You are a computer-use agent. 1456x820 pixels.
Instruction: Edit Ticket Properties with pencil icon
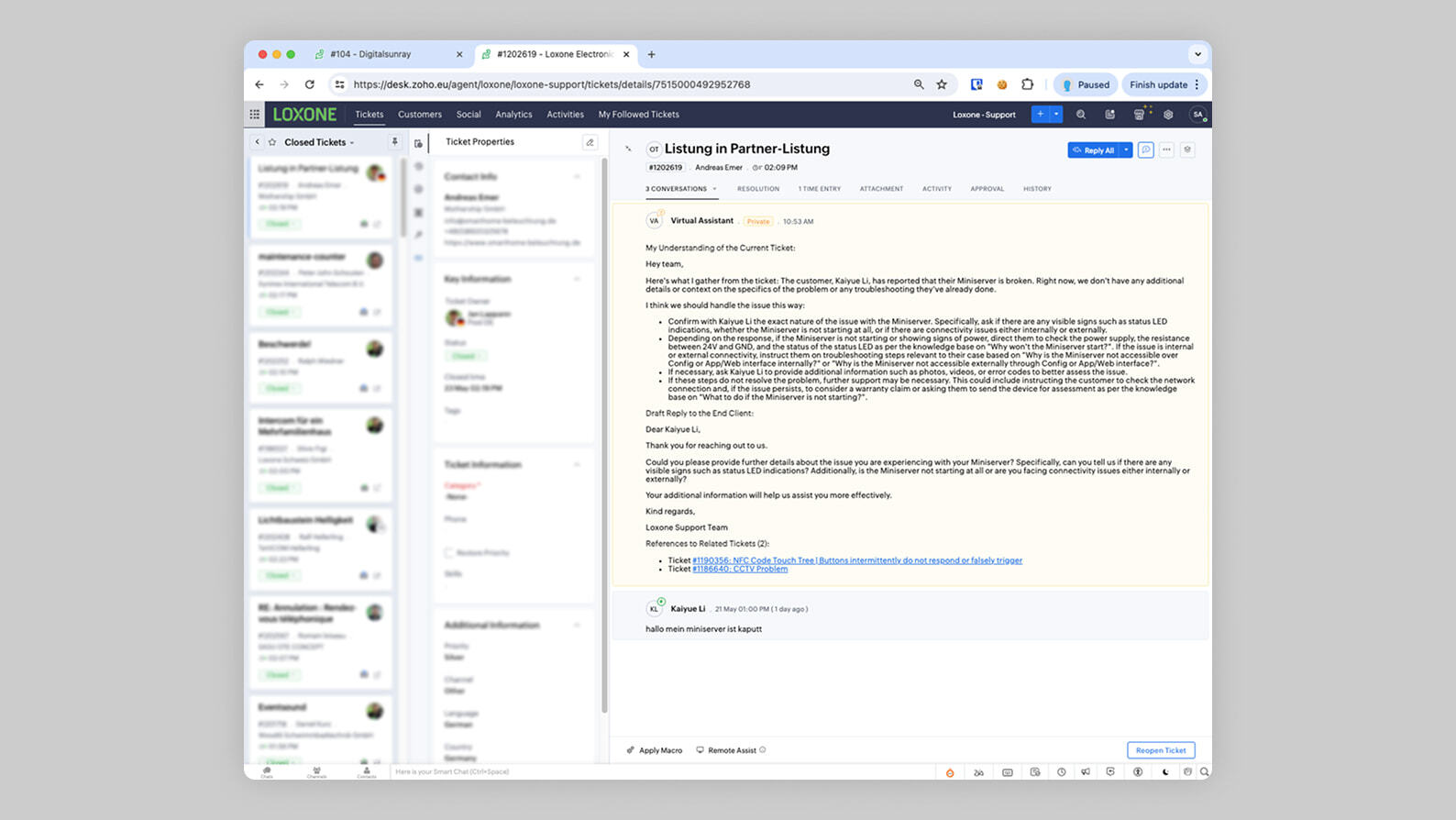click(590, 142)
